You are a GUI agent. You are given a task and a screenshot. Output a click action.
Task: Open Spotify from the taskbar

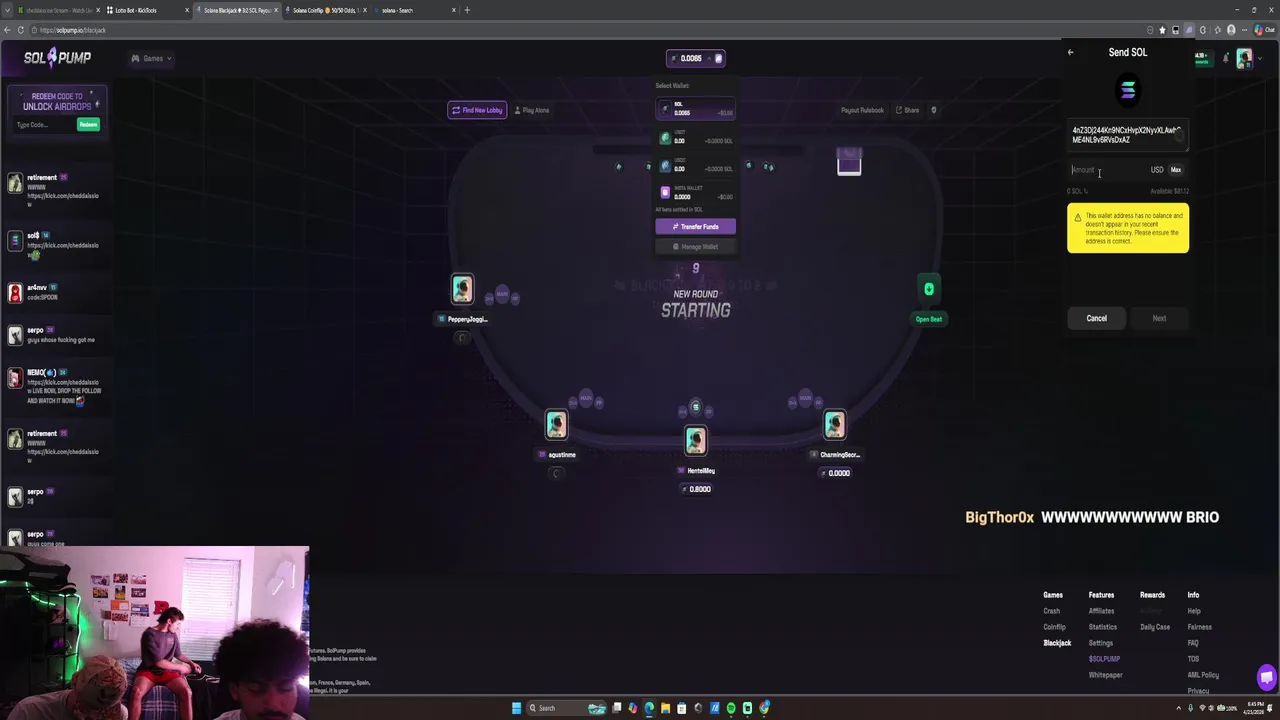[x=731, y=708]
